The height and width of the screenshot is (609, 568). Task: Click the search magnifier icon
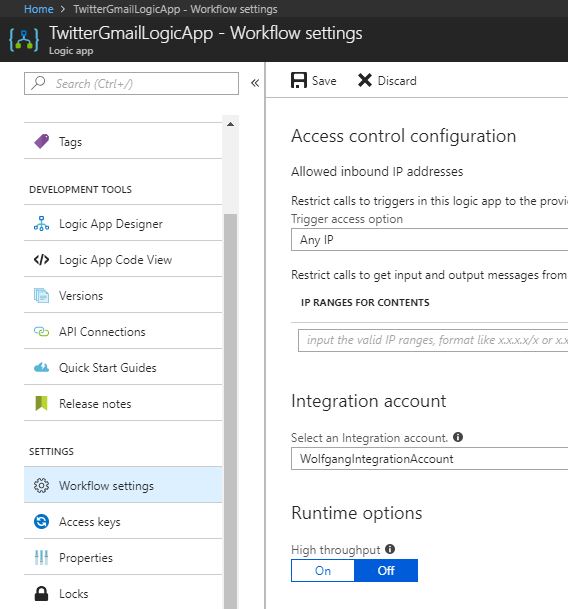coord(38,83)
